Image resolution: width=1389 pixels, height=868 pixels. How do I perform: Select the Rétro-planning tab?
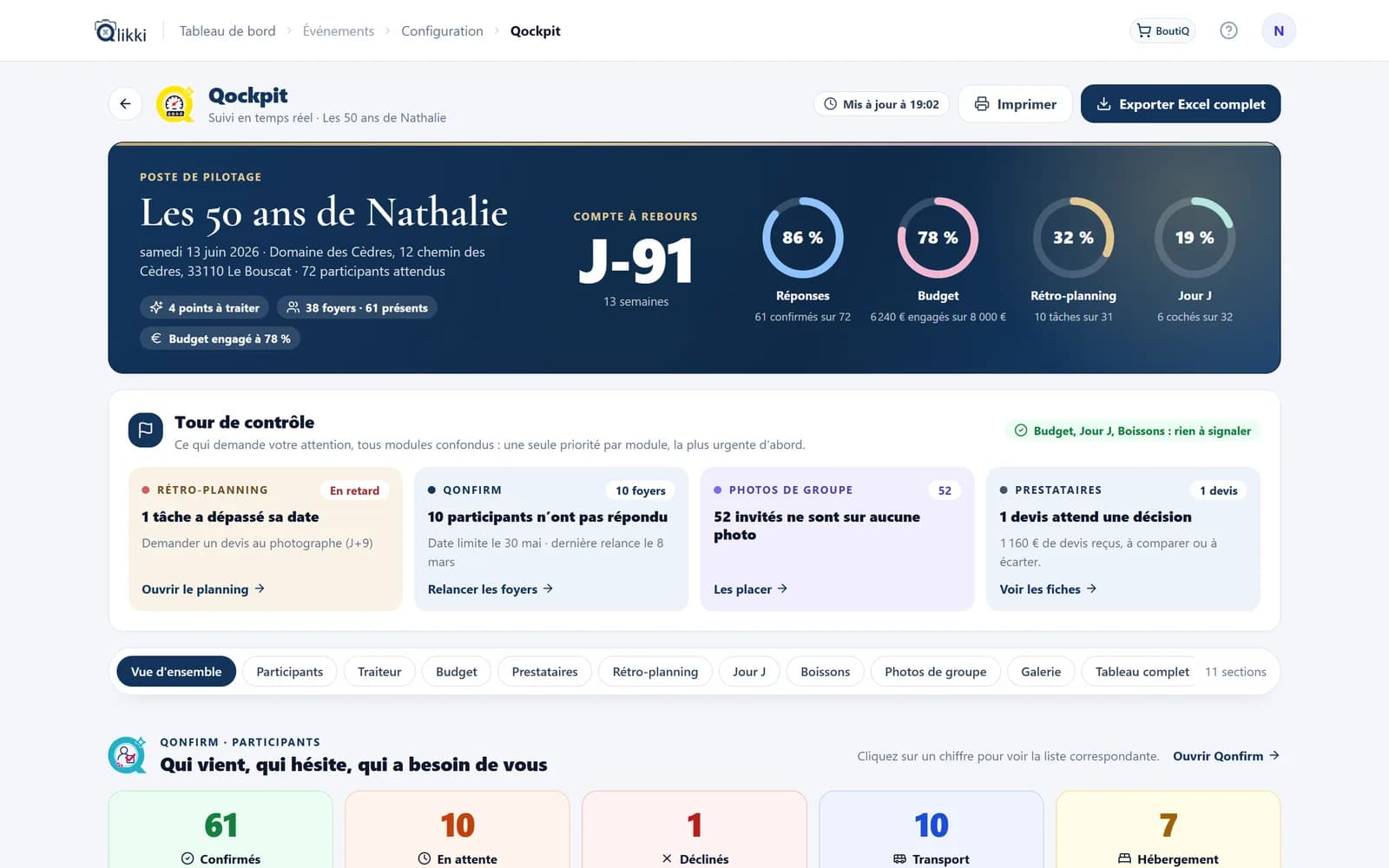655,671
